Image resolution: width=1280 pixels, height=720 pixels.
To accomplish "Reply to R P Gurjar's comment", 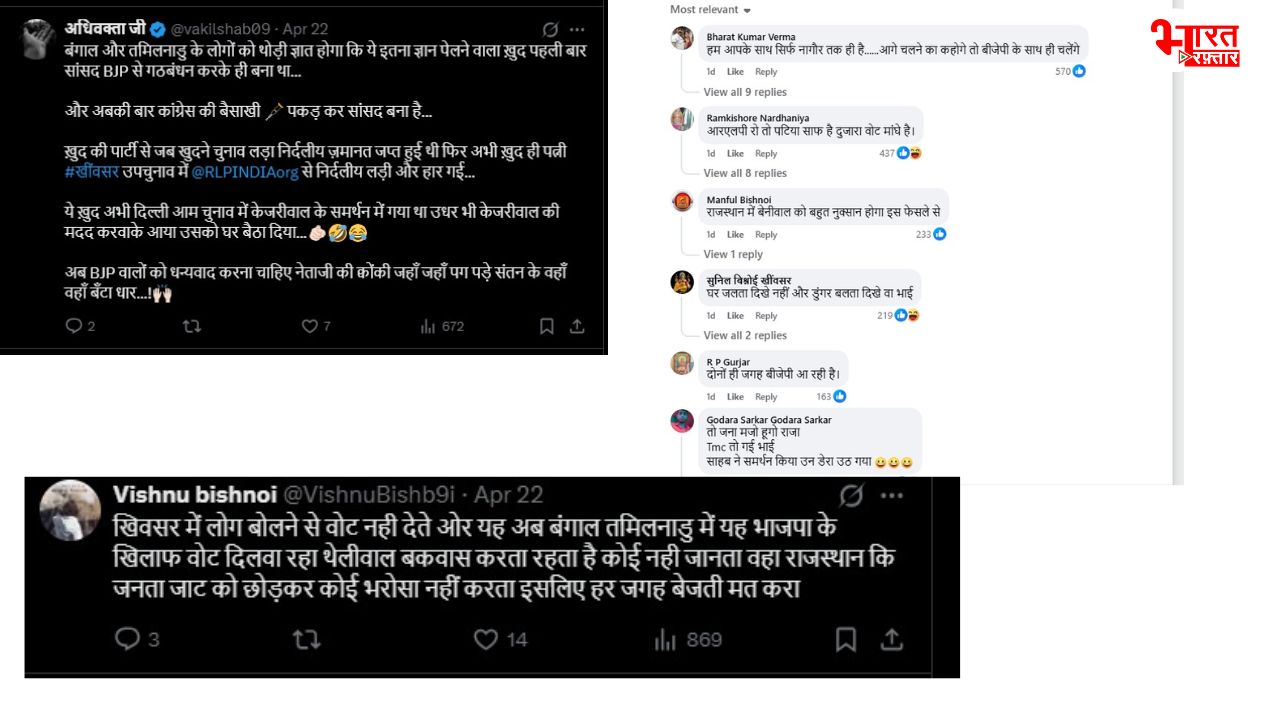I will click(x=766, y=397).
